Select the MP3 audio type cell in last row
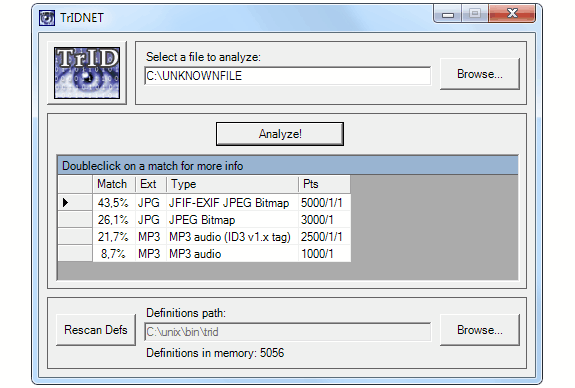575x388 pixels. click(x=232, y=253)
